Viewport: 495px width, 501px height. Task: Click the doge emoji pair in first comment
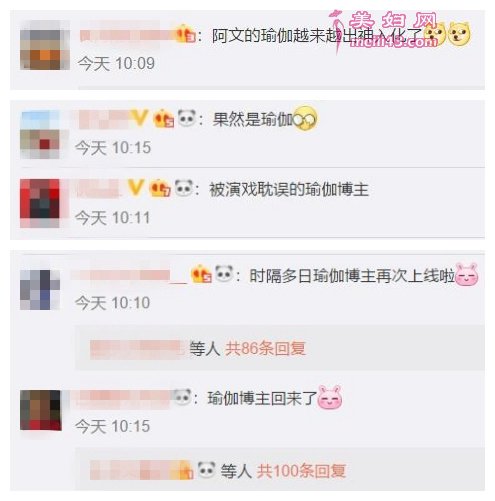click(448, 34)
